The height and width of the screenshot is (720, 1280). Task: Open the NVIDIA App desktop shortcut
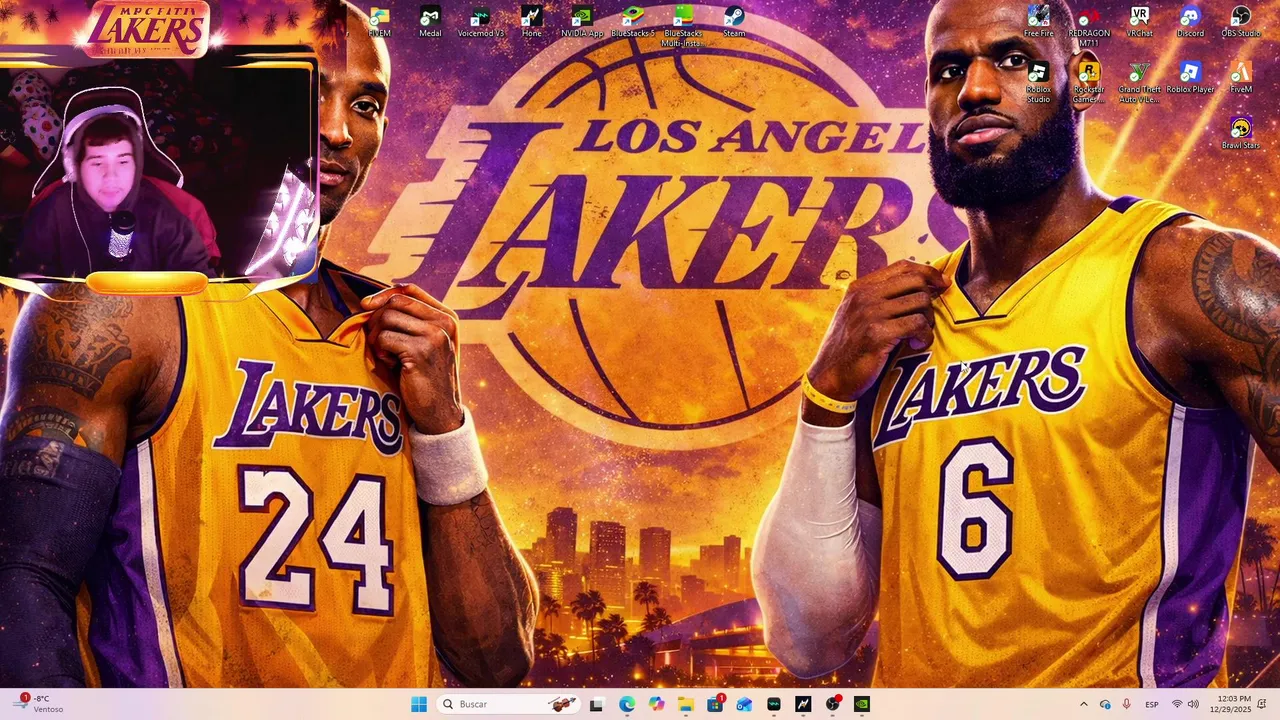[x=582, y=22]
